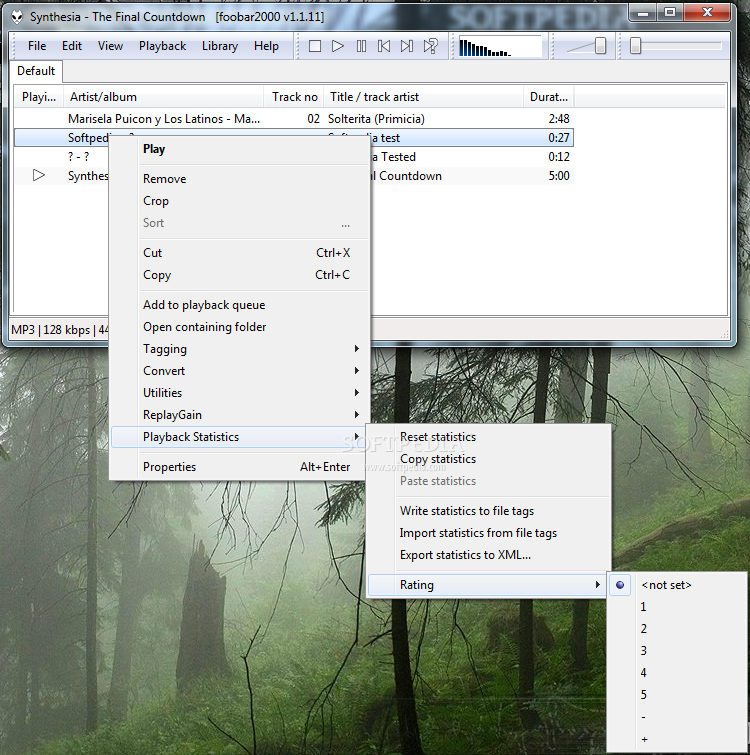Sort by Artist/album column header
This screenshot has width=750, height=755.
(164, 97)
